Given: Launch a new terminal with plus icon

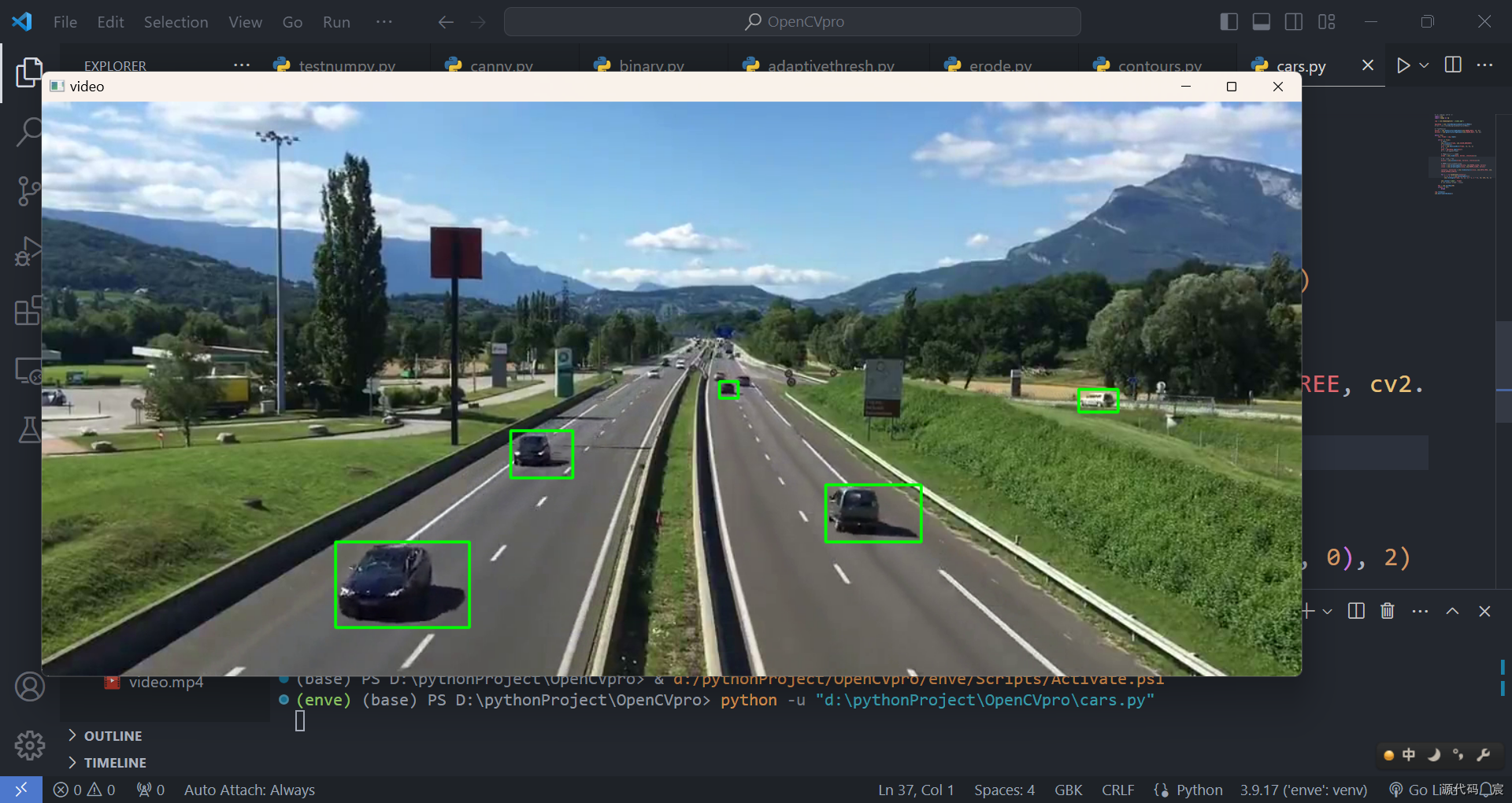Looking at the screenshot, I should coord(1309,611).
